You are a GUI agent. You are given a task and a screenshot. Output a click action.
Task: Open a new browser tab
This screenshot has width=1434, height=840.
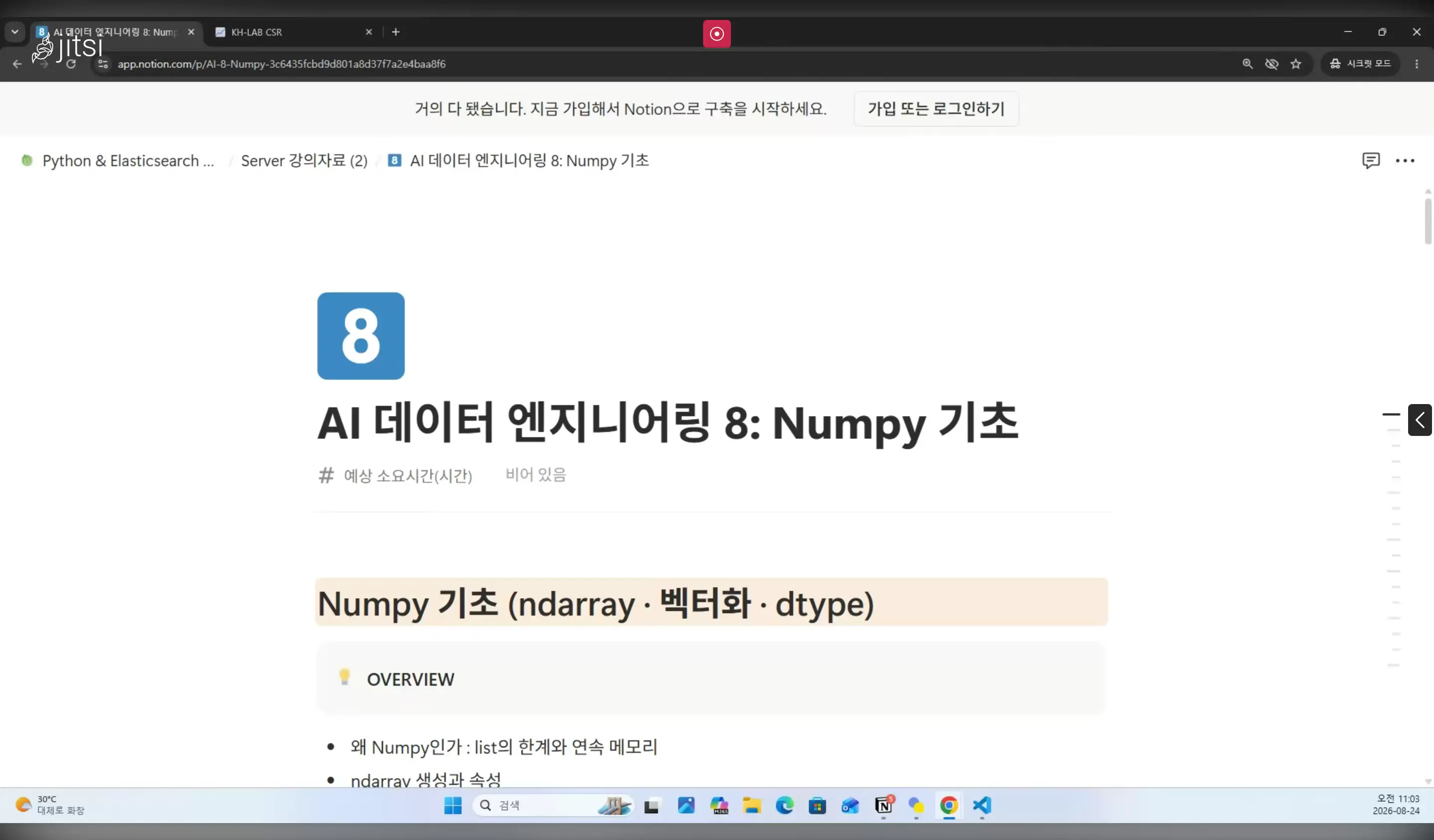(396, 32)
